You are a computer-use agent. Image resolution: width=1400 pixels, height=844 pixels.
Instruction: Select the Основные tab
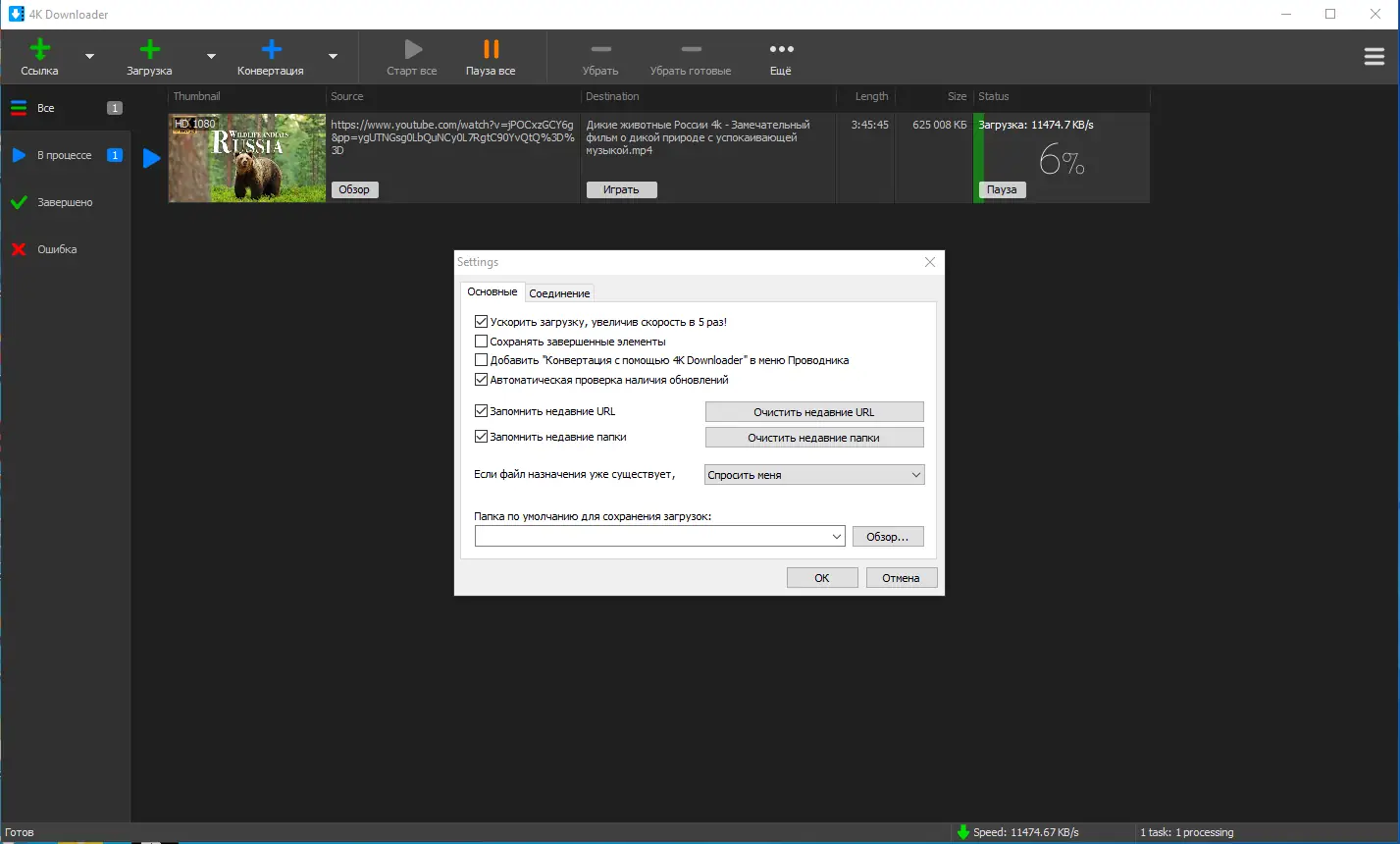492,291
